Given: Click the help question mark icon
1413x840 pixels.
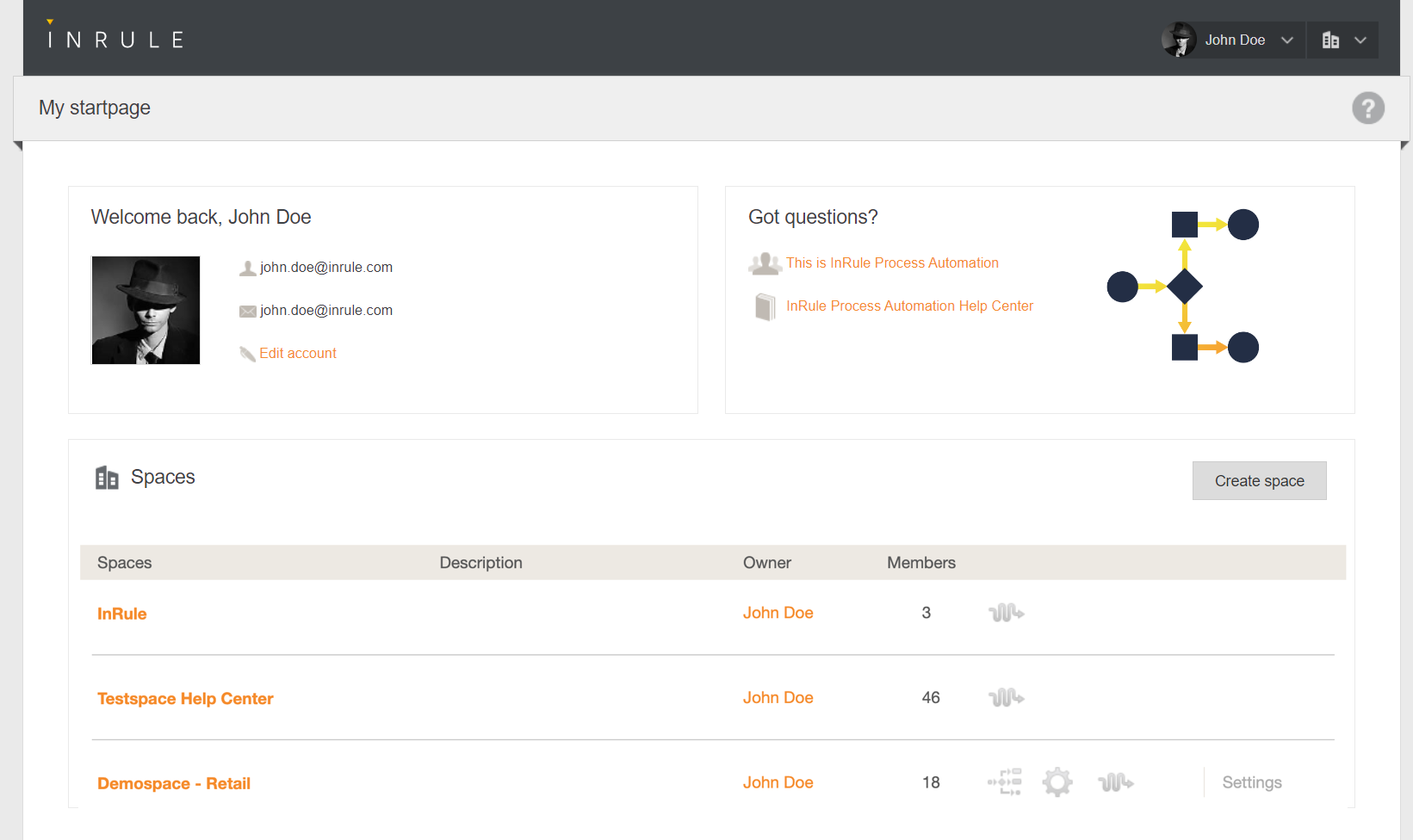Looking at the screenshot, I should point(1367,108).
